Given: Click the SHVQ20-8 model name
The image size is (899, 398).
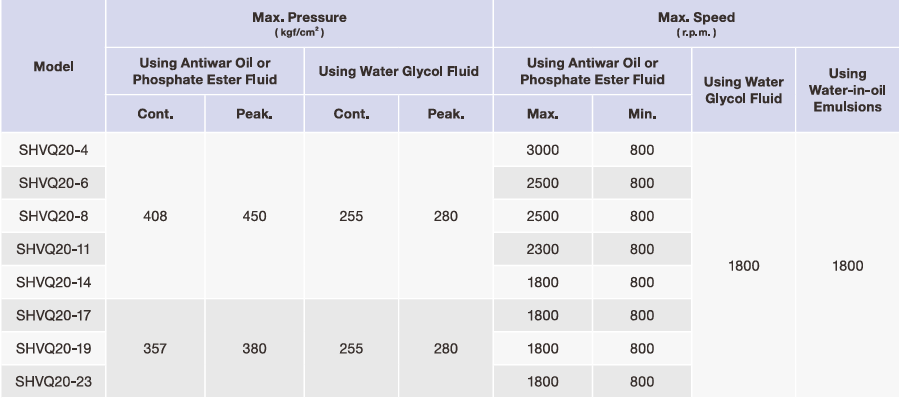Looking at the screenshot, I should pyautogui.click(x=53, y=216).
